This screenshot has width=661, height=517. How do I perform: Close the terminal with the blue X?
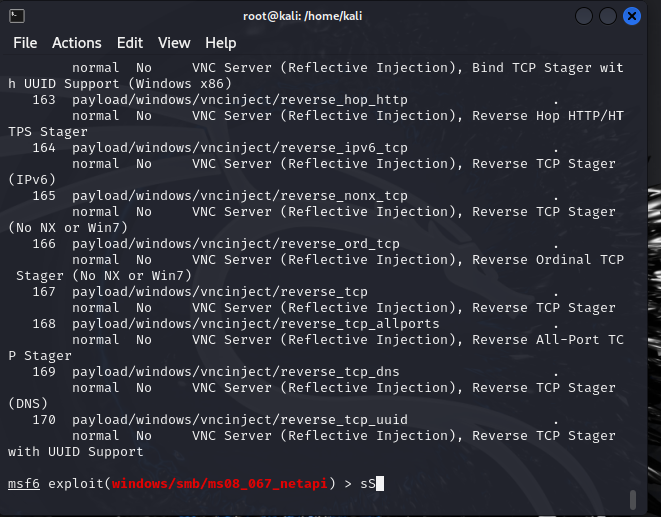click(632, 16)
